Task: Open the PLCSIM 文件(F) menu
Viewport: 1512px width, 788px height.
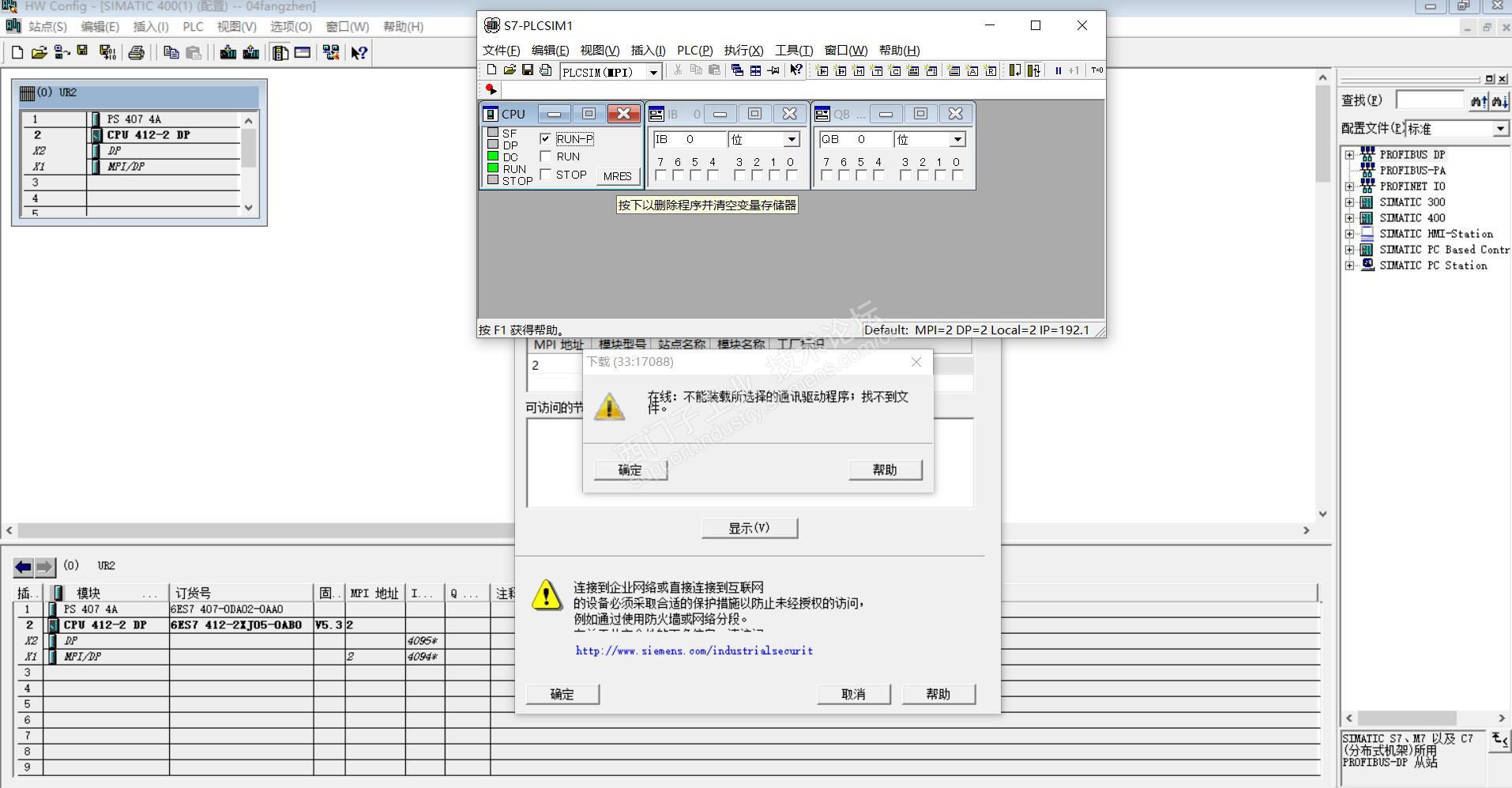Action: click(502, 50)
